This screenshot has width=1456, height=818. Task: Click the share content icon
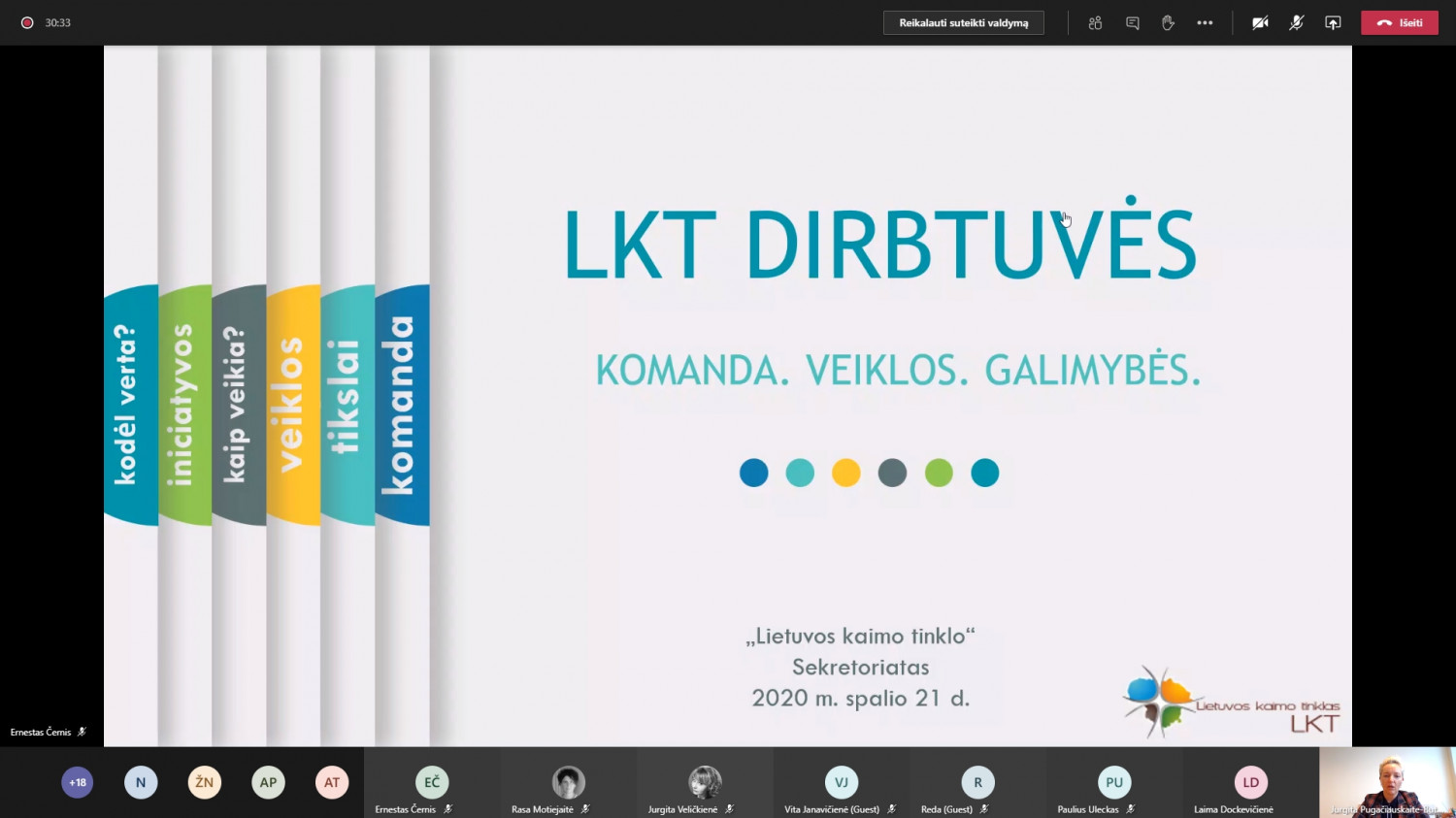1333,23
